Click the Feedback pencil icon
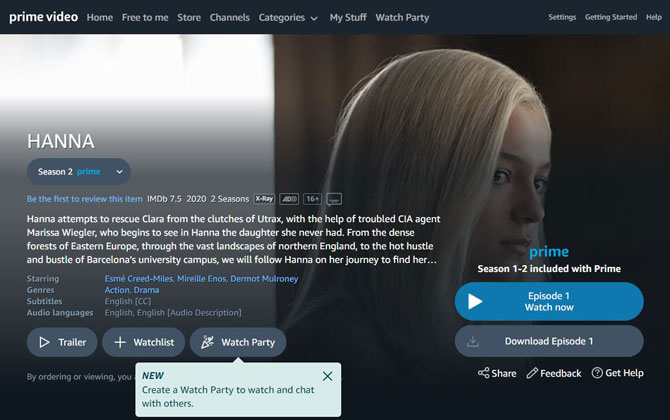 (x=532, y=373)
